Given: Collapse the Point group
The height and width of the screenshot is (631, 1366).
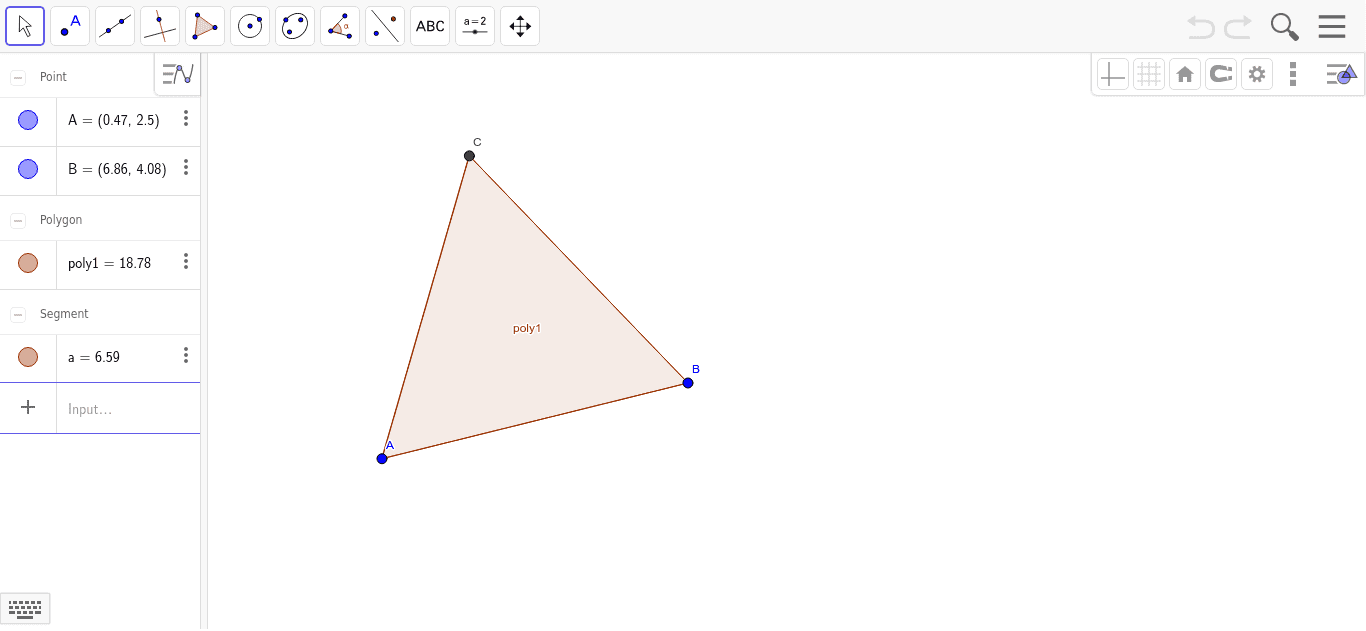Looking at the screenshot, I should pos(18,78).
